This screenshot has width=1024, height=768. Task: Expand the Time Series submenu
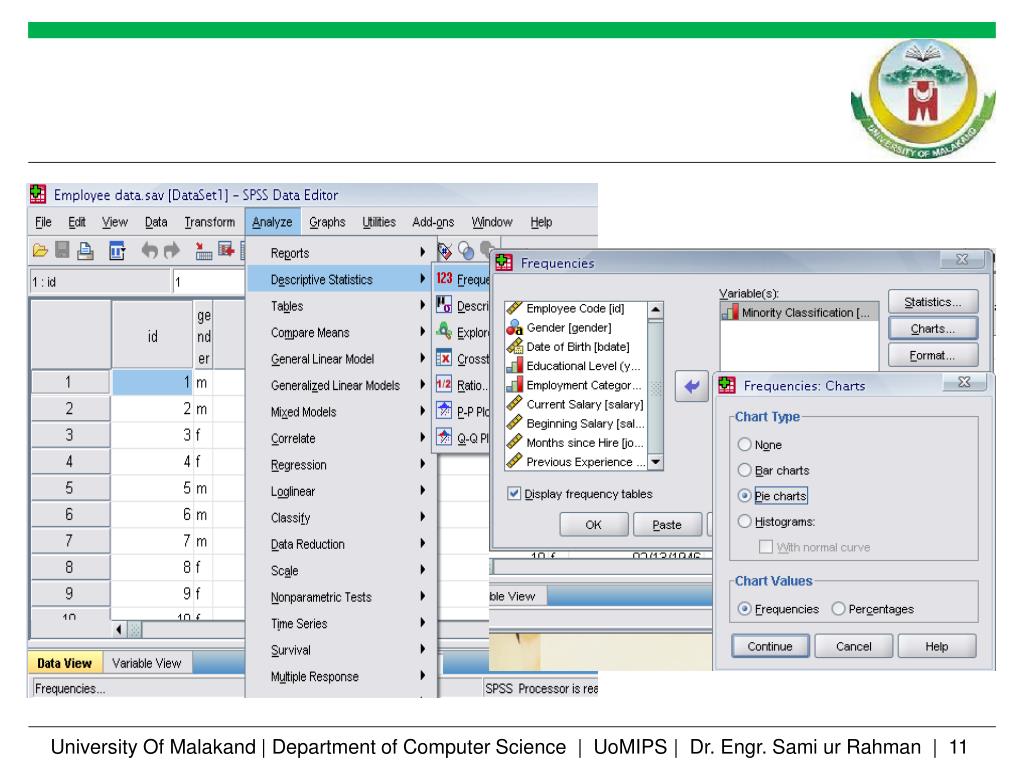341,623
